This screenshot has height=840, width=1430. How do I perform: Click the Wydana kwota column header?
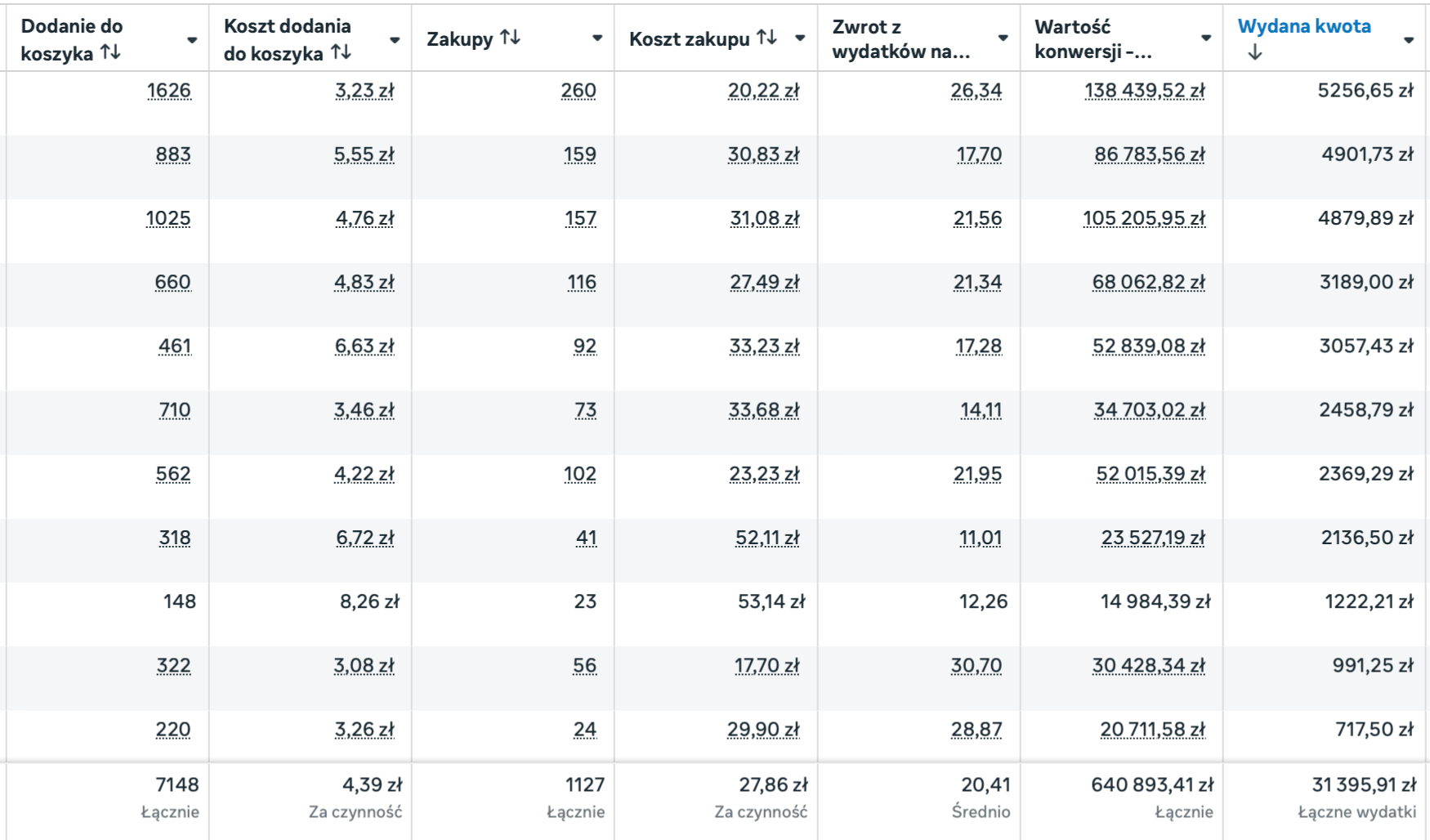pos(1304,26)
